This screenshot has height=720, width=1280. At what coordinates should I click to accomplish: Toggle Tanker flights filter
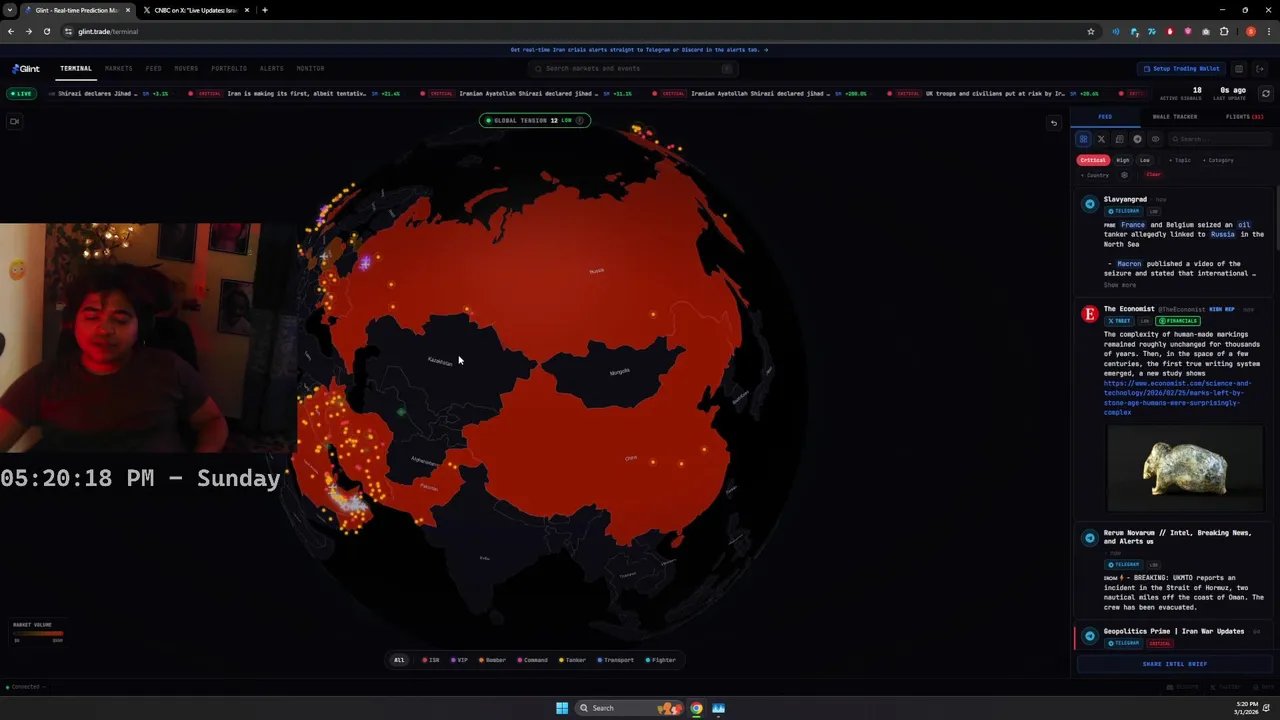573,660
